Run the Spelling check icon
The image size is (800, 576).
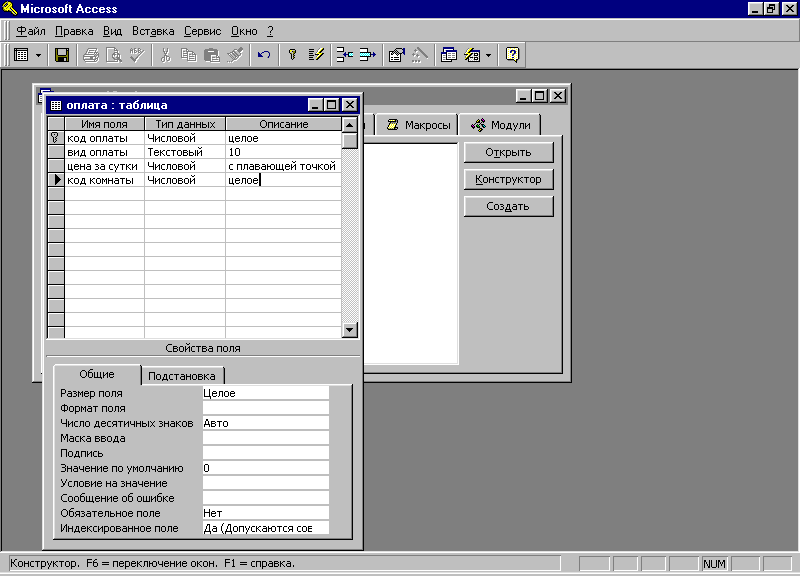137,55
